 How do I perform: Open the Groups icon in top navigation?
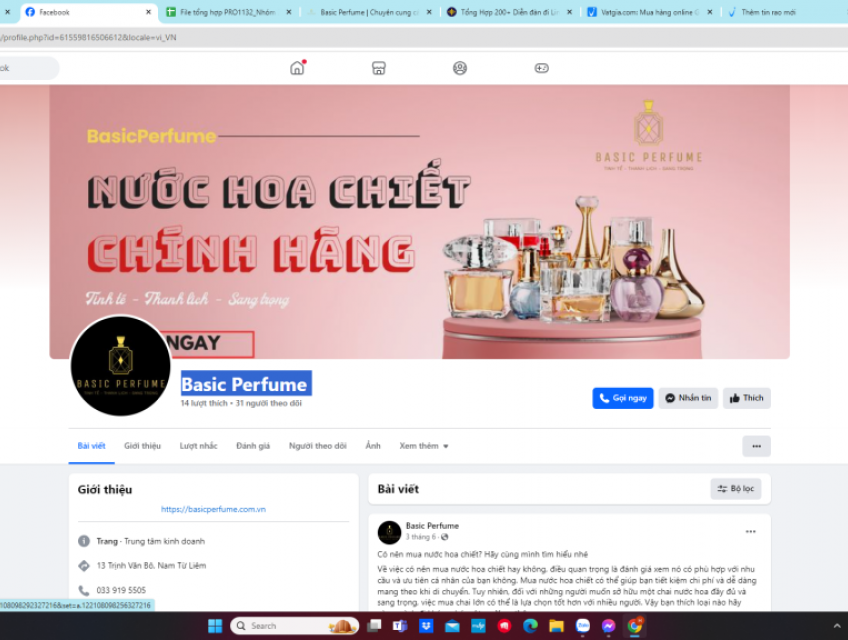[x=459, y=68]
